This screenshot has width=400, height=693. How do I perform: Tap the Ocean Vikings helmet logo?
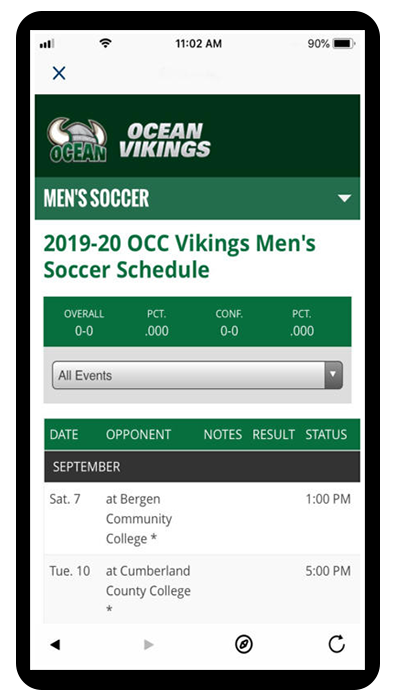coord(77,140)
